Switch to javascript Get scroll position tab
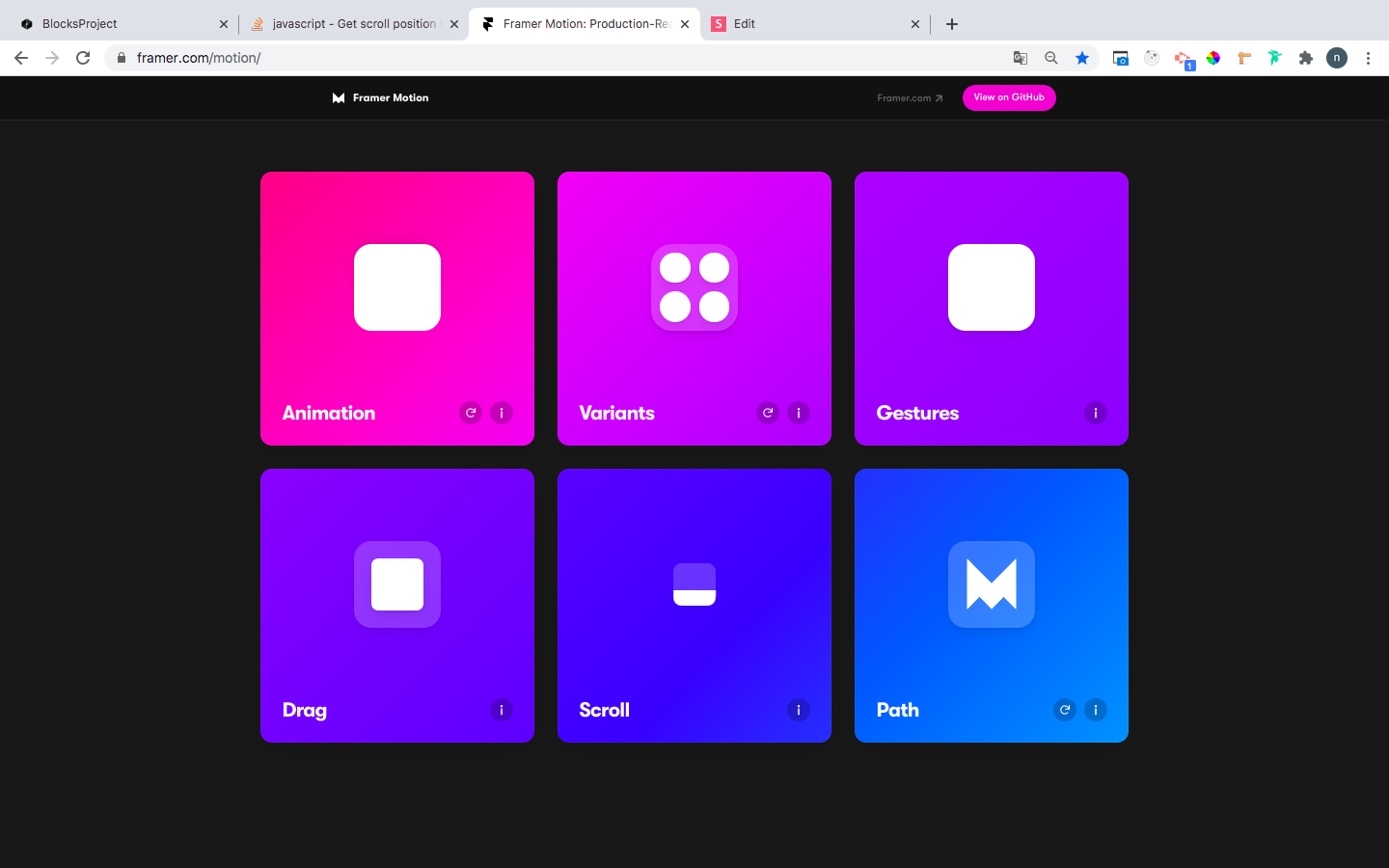Image resolution: width=1389 pixels, height=868 pixels. tap(354, 24)
